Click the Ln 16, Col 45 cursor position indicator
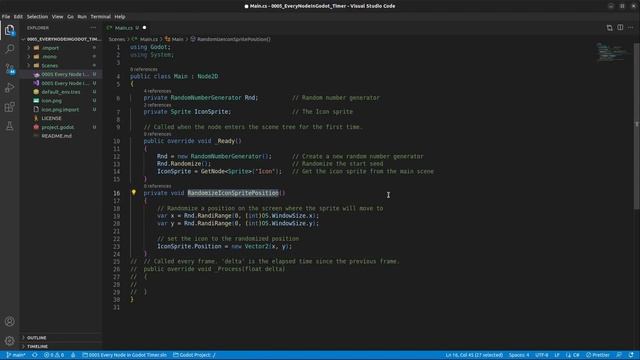640x360 pixels. click(474, 355)
